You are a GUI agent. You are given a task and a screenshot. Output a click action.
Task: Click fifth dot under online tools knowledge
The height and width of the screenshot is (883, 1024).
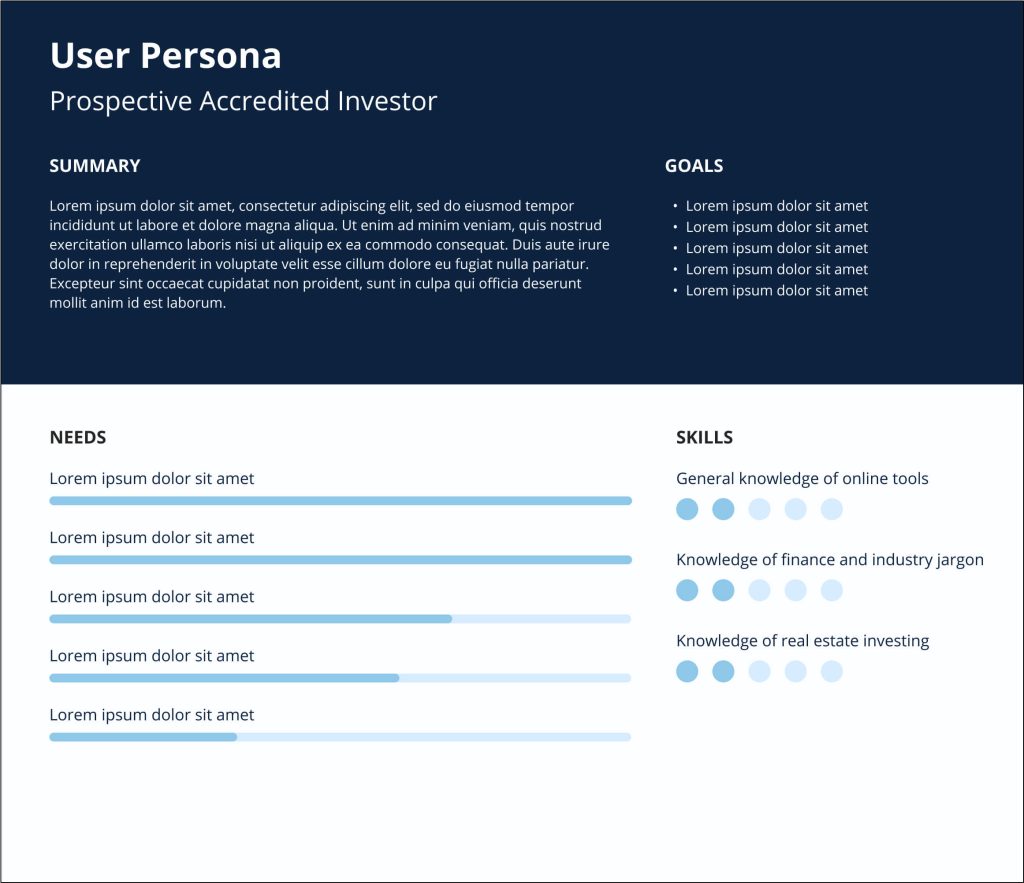click(832, 510)
